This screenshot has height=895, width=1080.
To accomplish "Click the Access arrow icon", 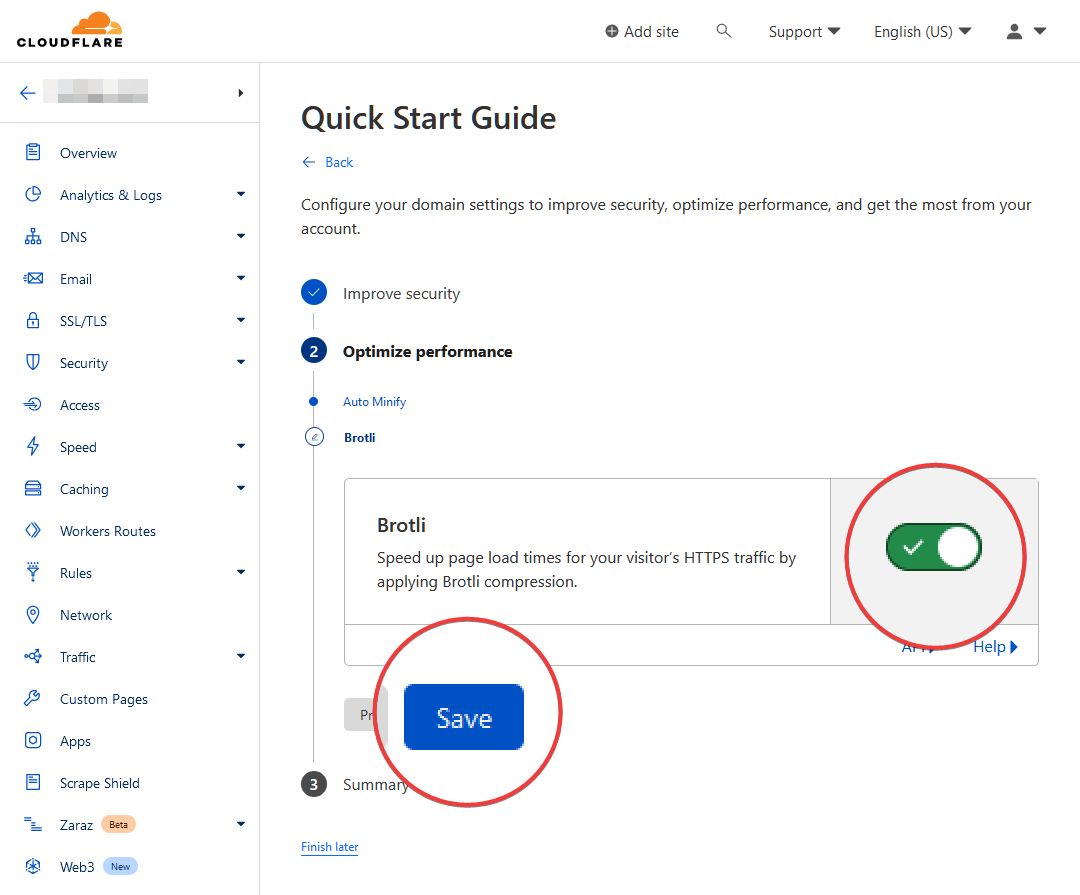I will [33, 404].
